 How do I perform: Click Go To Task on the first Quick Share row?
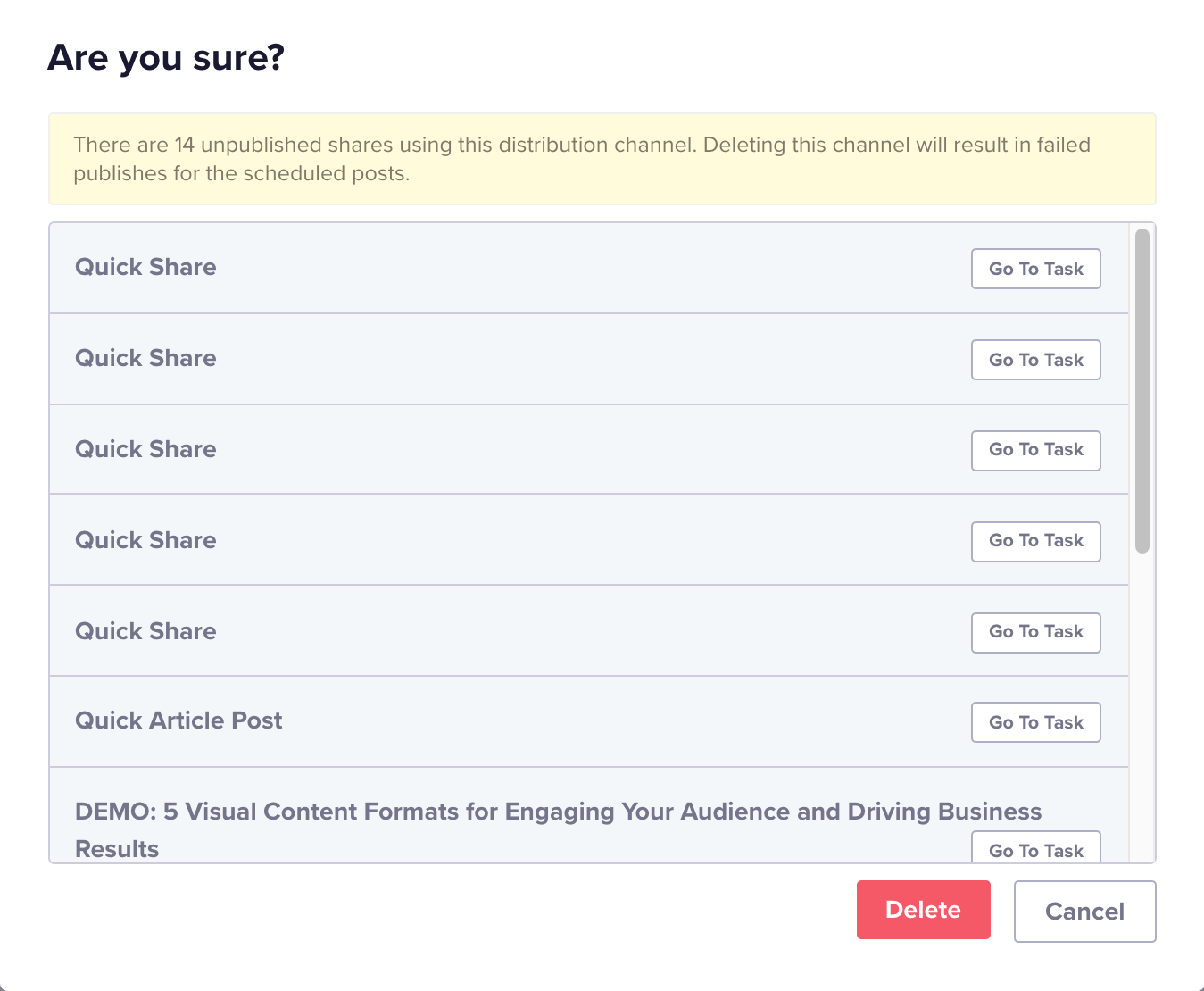coord(1035,269)
